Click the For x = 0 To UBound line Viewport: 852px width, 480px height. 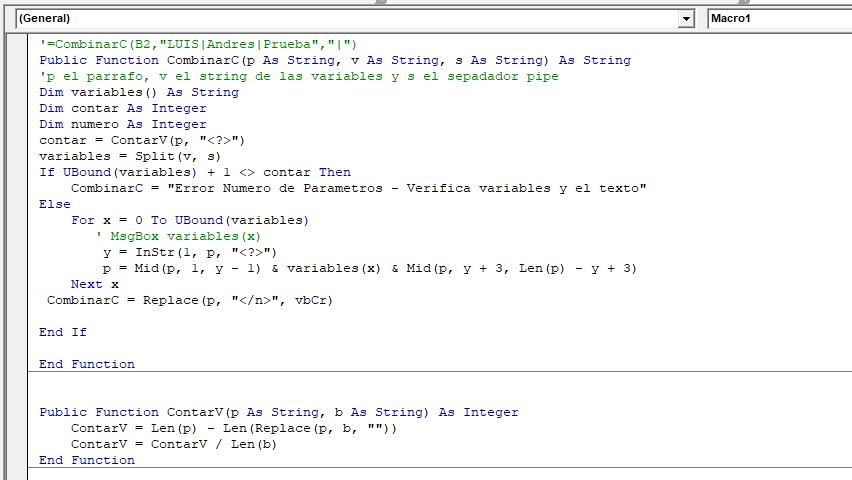[190, 220]
